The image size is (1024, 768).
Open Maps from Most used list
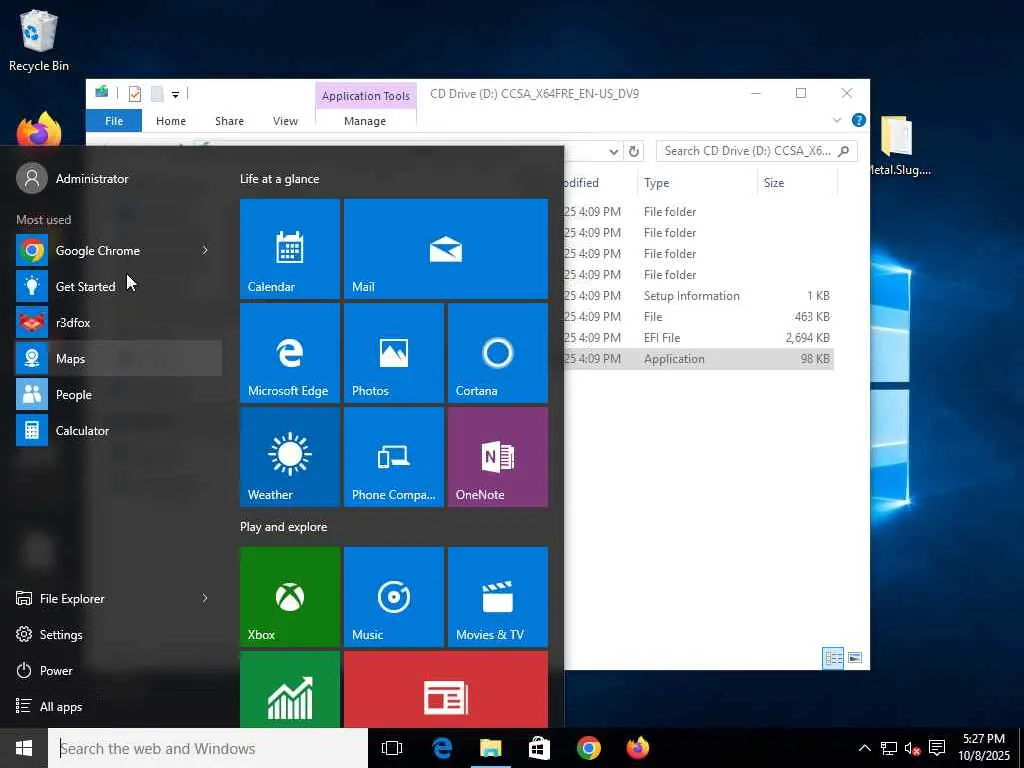(x=119, y=359)
